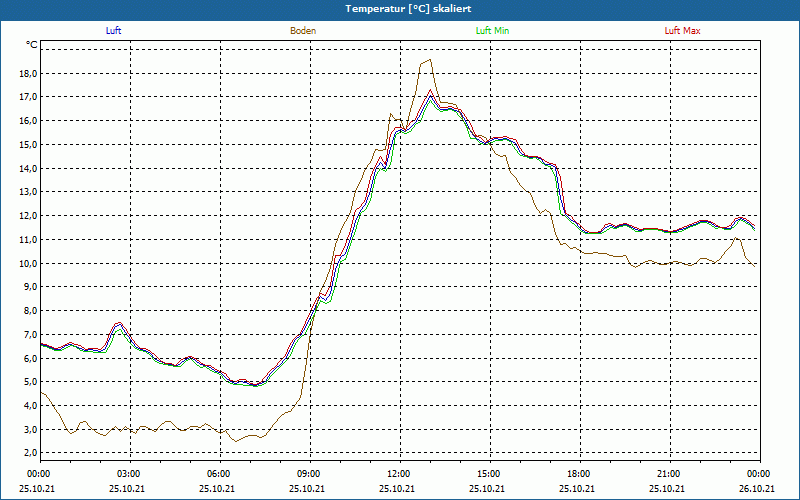Click the '4,0' y-axis value
The image size is (800, 500).
[30, 406]
